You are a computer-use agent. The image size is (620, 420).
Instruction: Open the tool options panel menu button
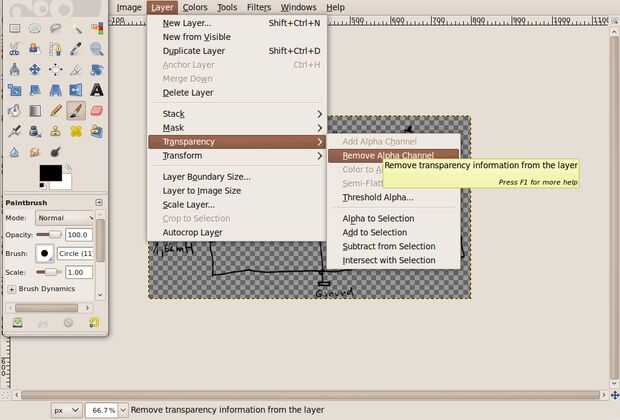pyautogui.click(x=99, y=202)
